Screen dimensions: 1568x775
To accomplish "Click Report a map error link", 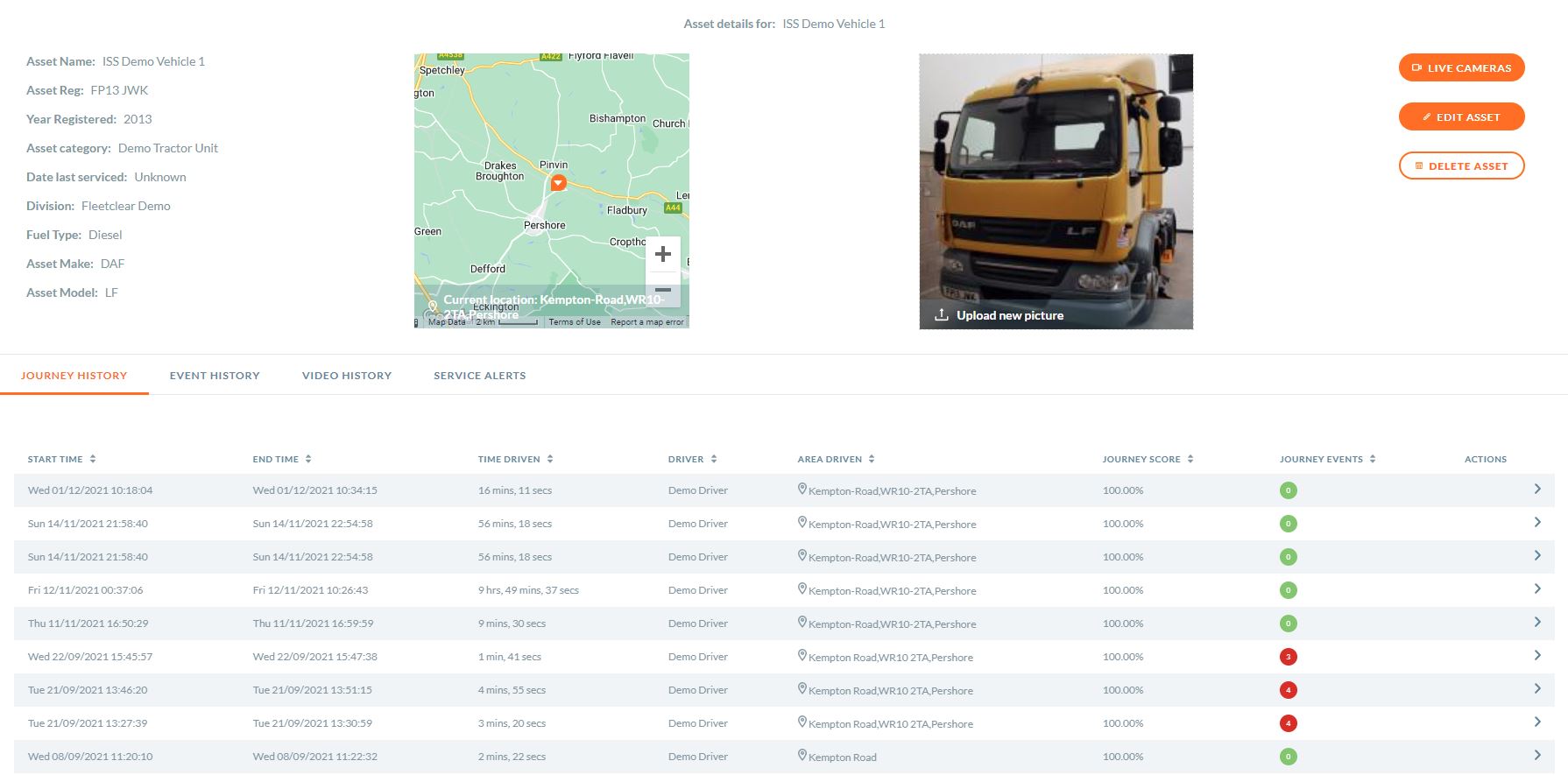I will [647, 322].
